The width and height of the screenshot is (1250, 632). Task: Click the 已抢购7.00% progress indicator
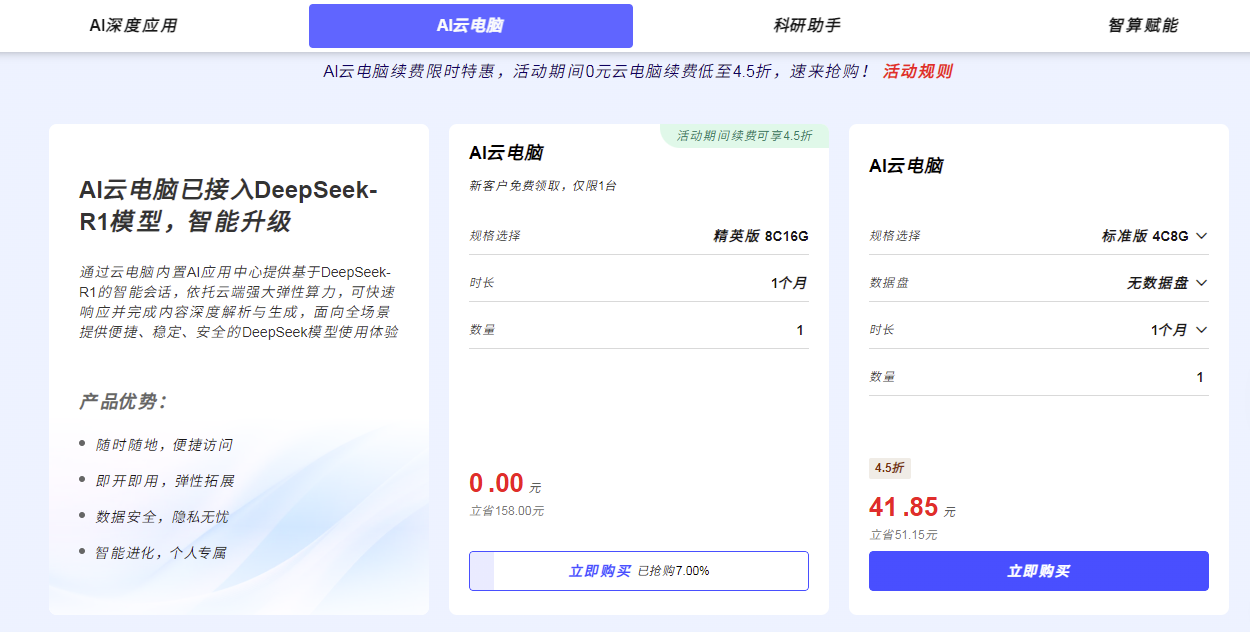(x=674, y=571)
